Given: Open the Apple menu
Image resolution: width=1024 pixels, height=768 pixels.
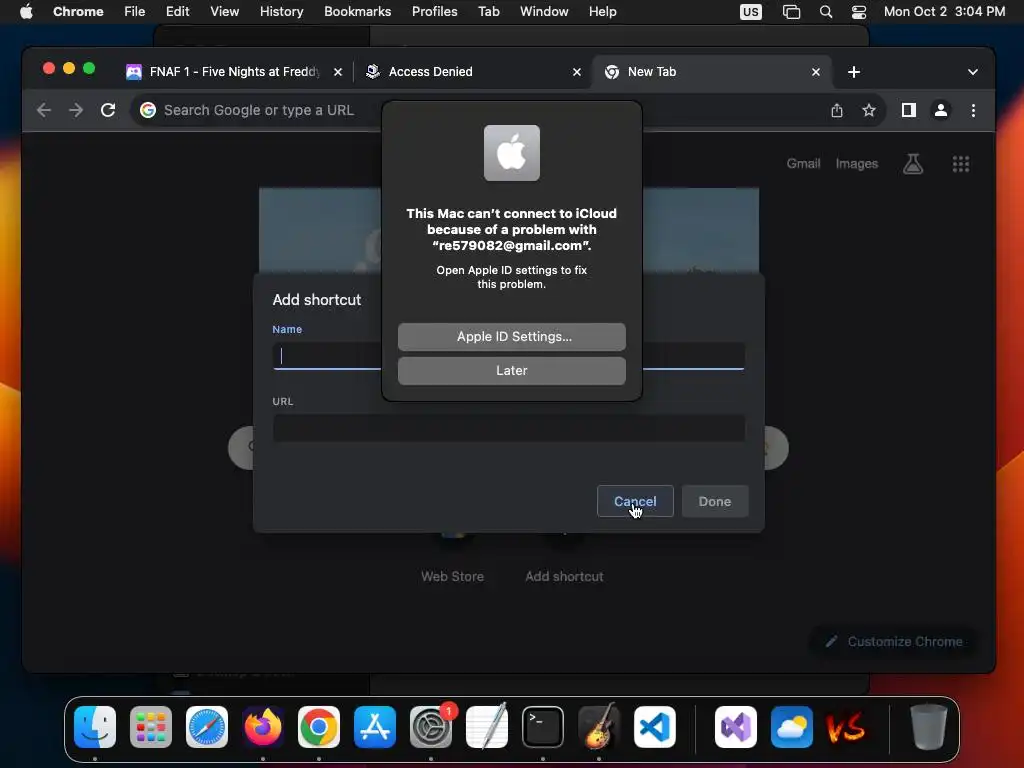Looking at the screenshot, I should [26, 11].
